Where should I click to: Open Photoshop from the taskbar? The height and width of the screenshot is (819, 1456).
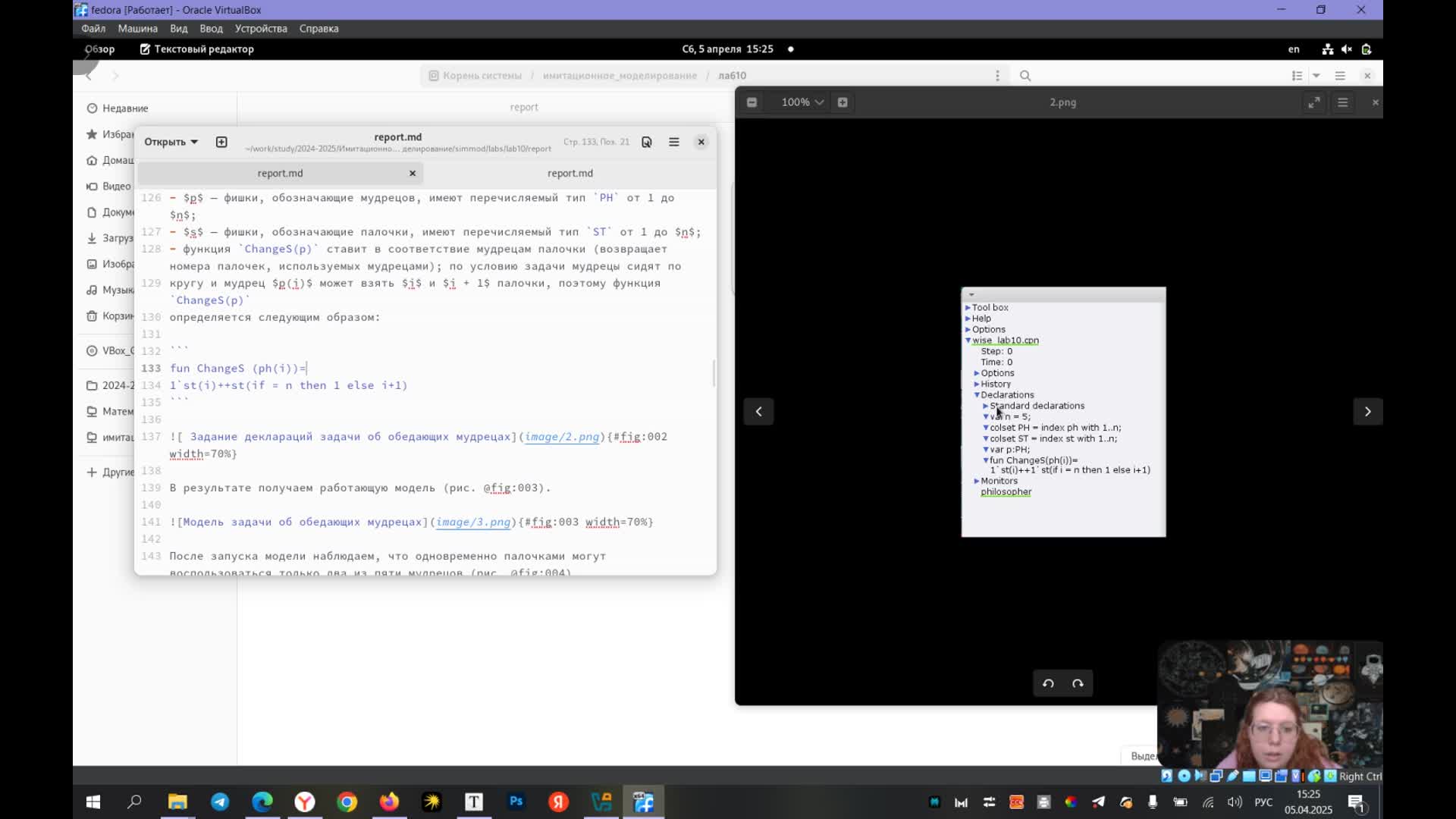coord(516,802)
